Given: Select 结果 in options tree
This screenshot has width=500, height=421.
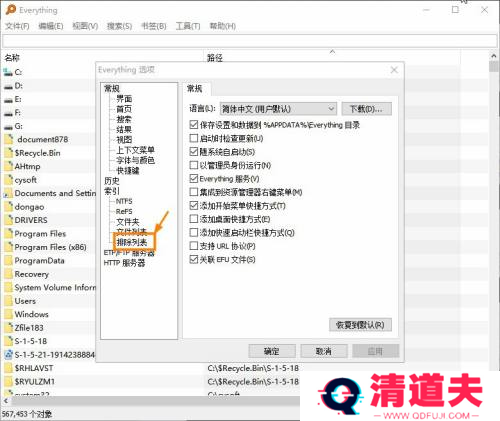Looking at the screenshot, I should coord(124,130).
